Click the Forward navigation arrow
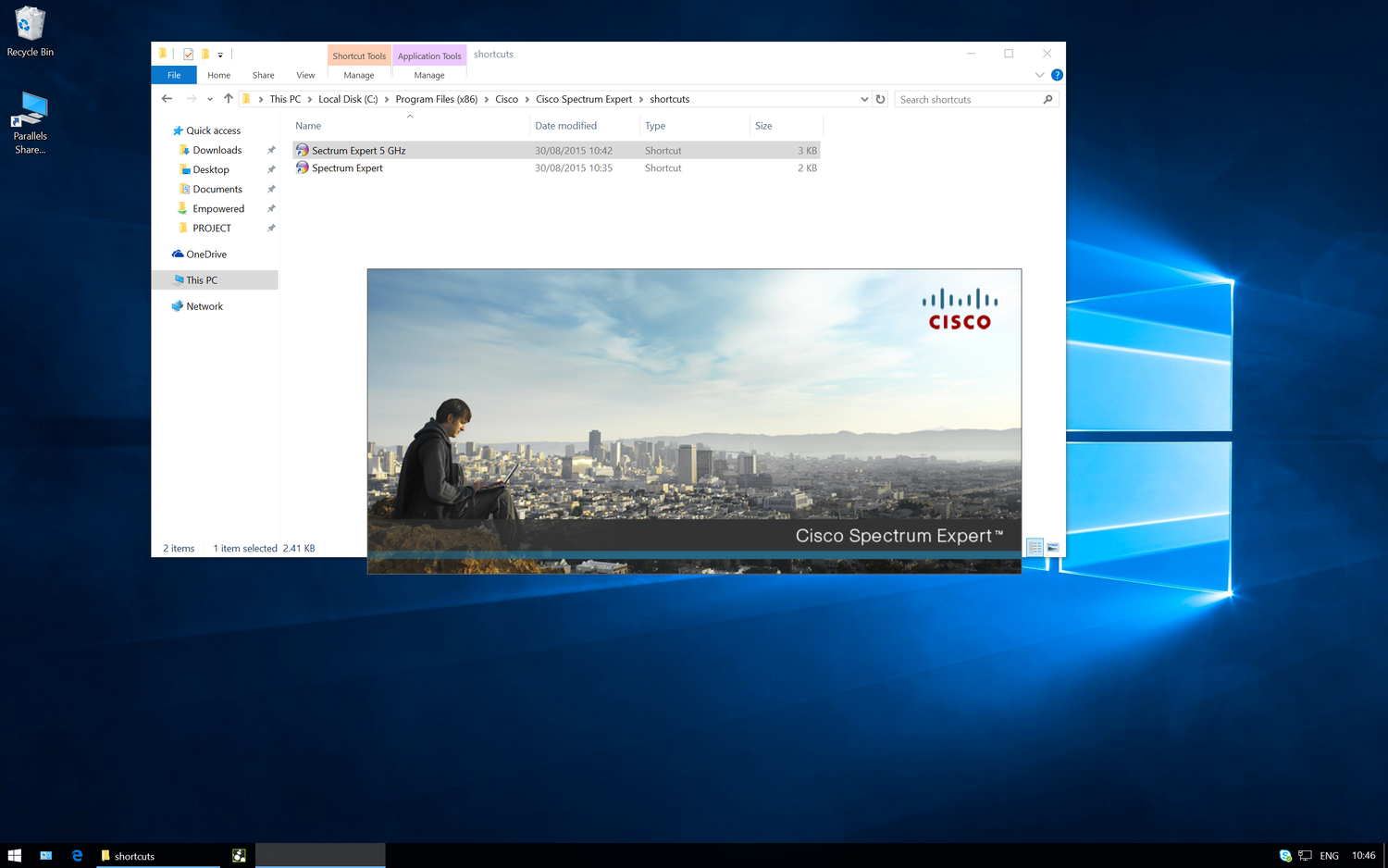1388x868 pixels. [191, 99]
